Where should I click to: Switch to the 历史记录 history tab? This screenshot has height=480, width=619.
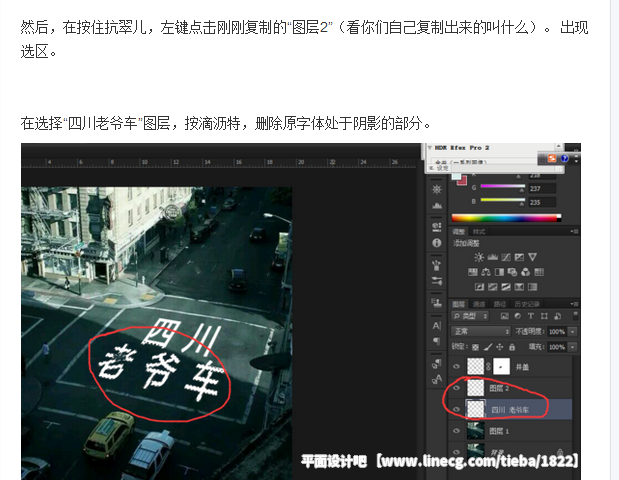pyautogui.click(x=527, y=304)
